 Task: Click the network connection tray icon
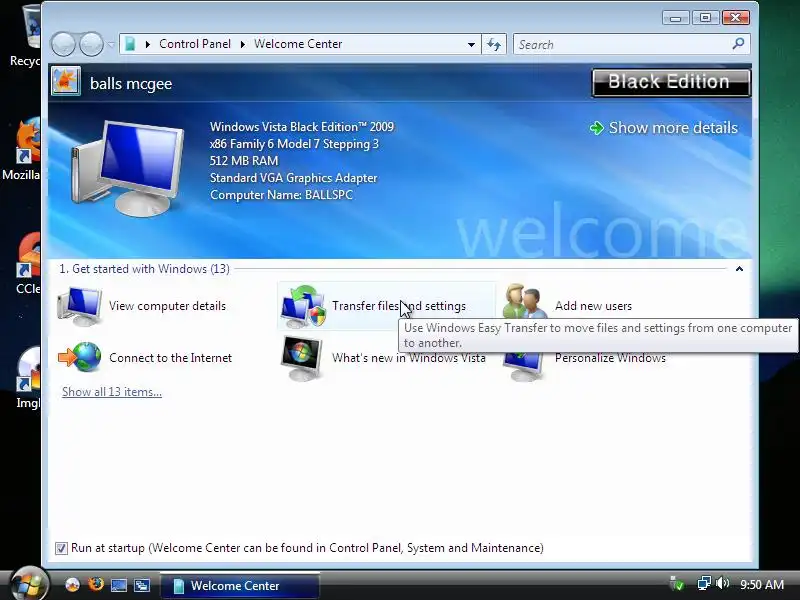point(705,583)
